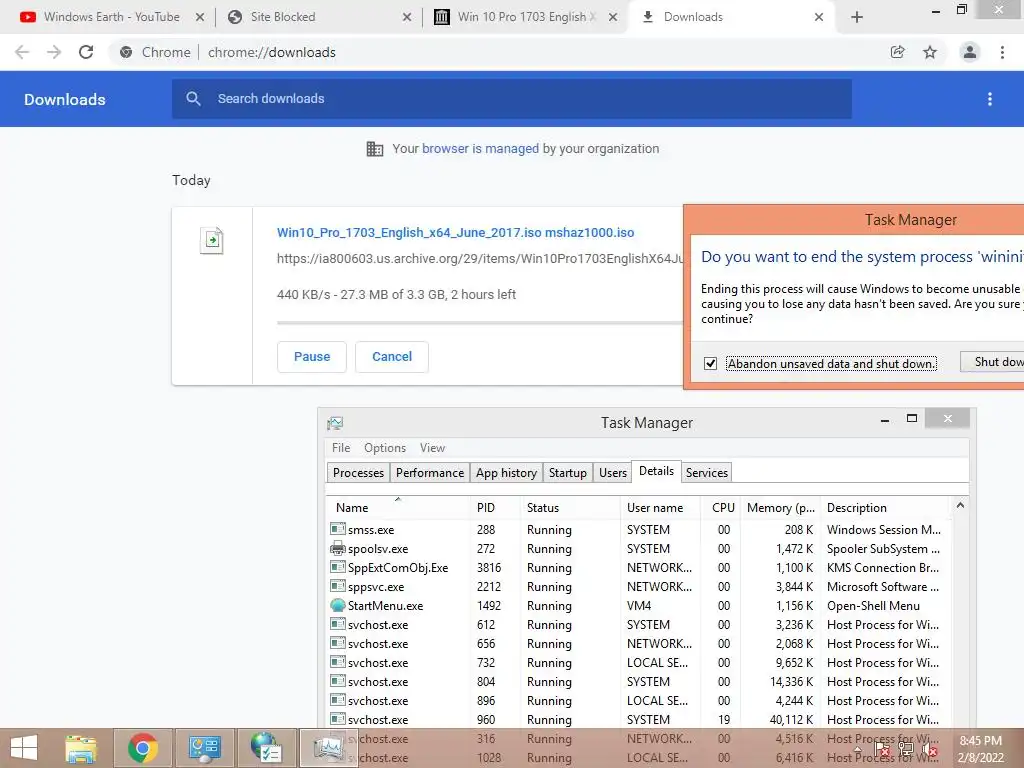Pause the ISO download
Image resolution: width=1024 pixels, height=768 pixels.
312,357
